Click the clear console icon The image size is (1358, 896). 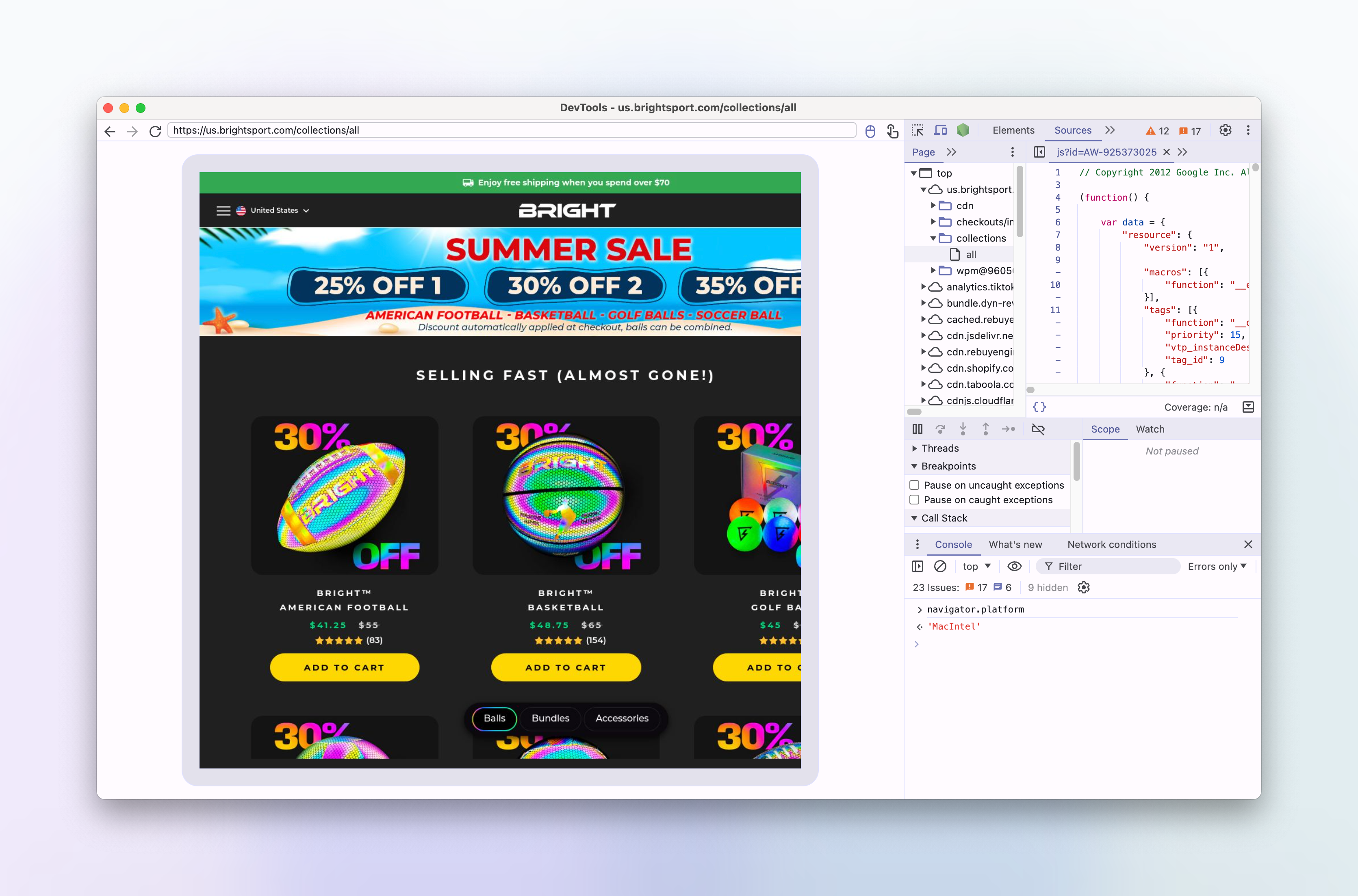pyautogui.click(x=940, y=566)
